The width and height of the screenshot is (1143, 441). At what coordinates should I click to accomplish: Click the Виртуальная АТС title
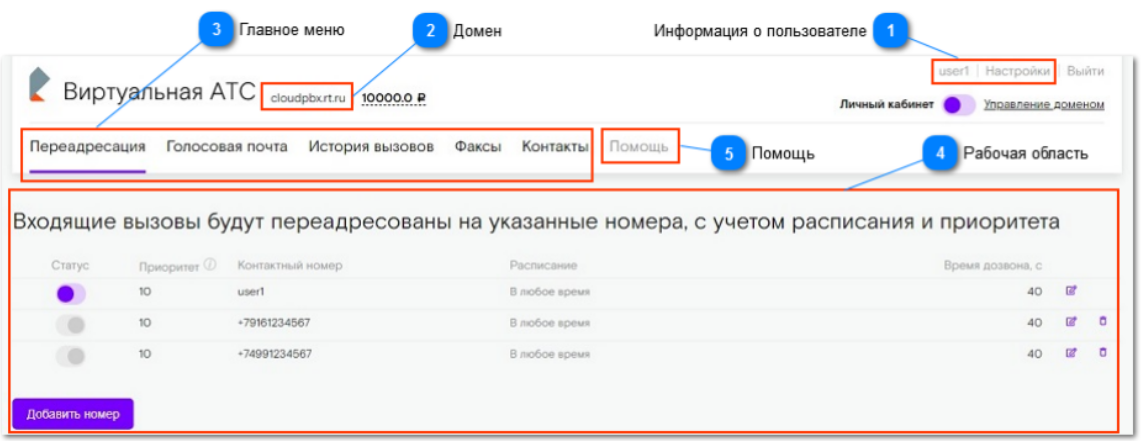tap(160, 92)
